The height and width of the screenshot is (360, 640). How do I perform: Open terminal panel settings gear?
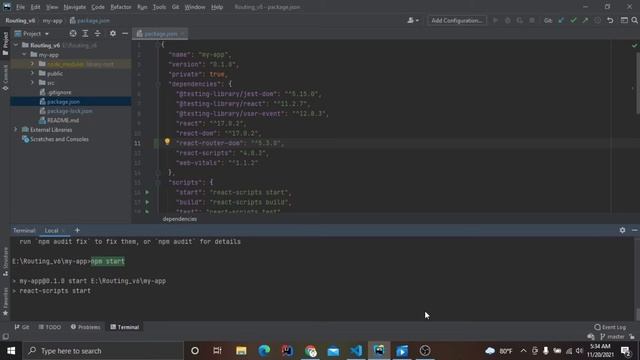click(x=622, y=230)
